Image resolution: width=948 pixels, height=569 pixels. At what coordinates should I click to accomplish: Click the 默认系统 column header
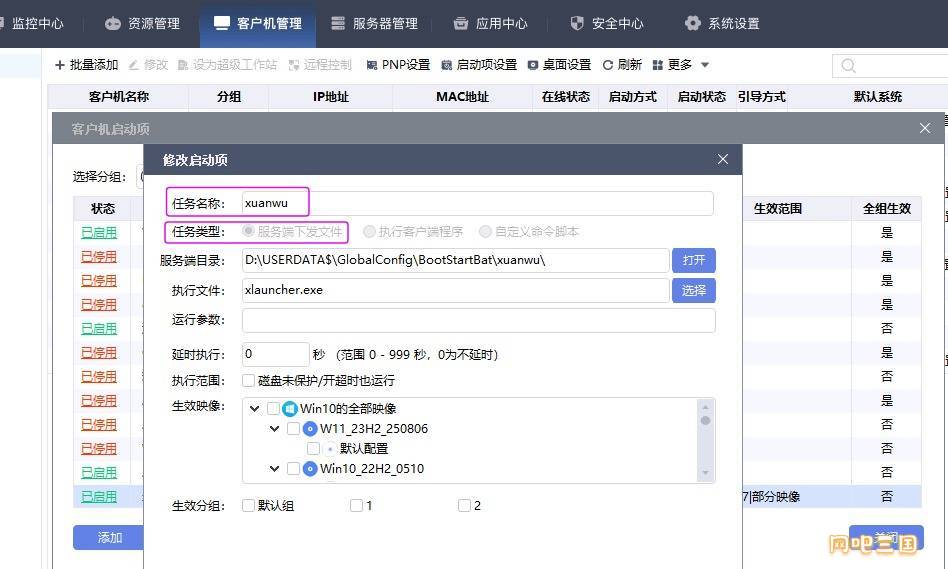click(x=877, y=97)
